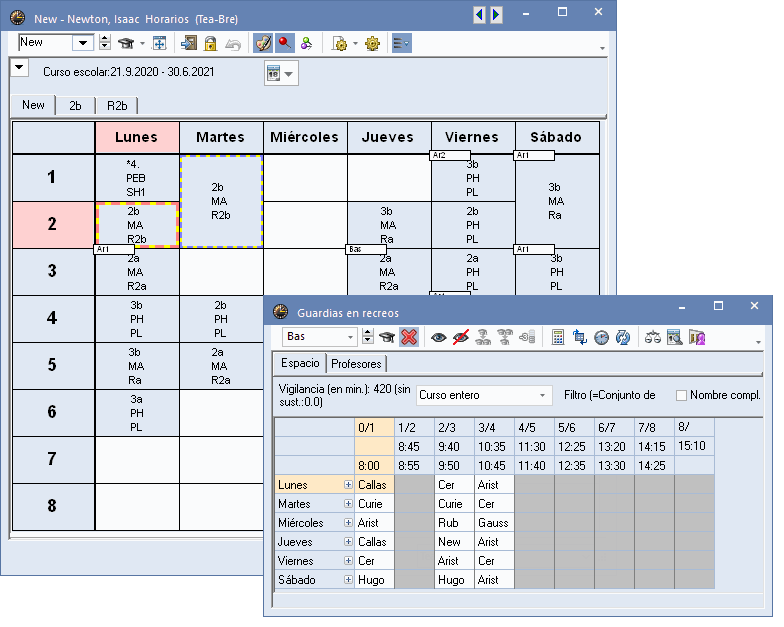Open the New teacher dropdown in Horarios
This screenshot has width=784, height=627.
(83, 43)
